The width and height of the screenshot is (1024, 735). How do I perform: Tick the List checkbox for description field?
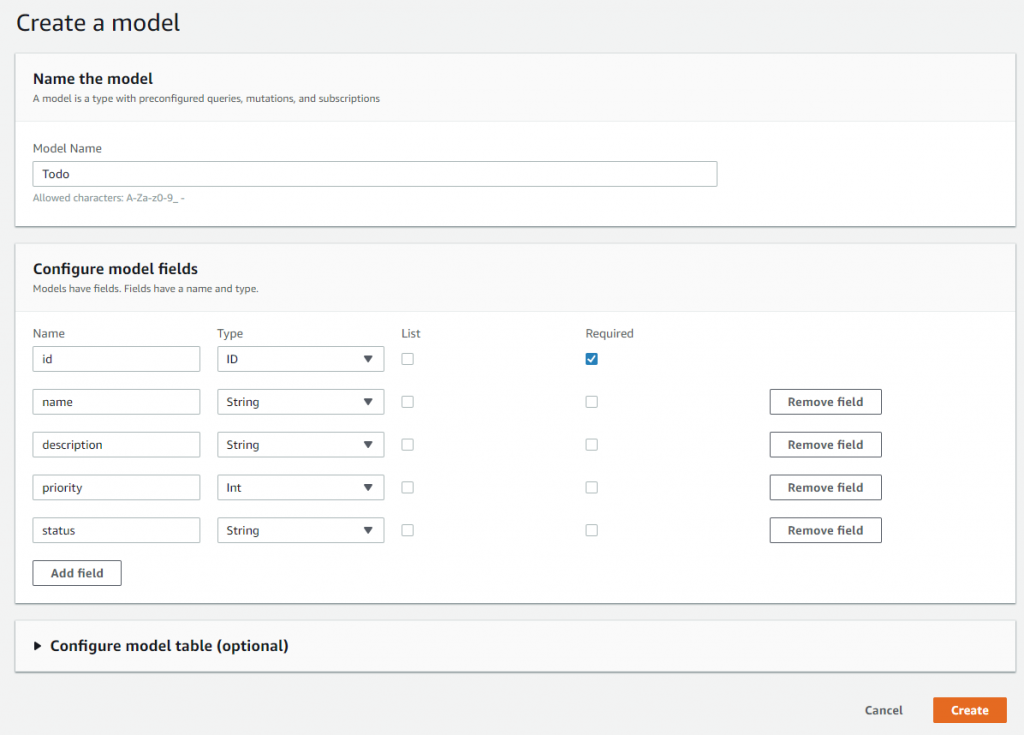tap(407, 445)
